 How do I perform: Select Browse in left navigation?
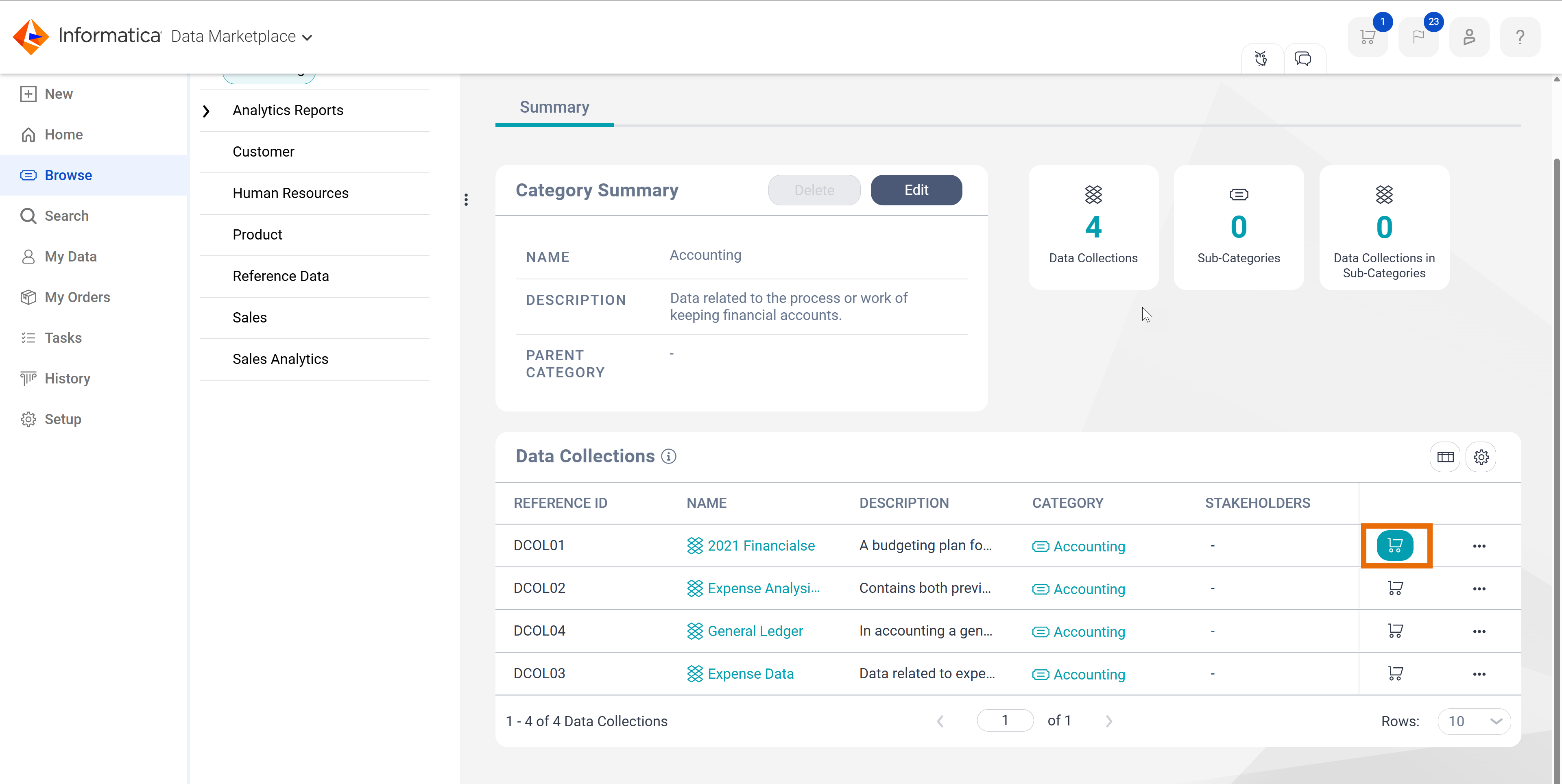tap(94, 175)
